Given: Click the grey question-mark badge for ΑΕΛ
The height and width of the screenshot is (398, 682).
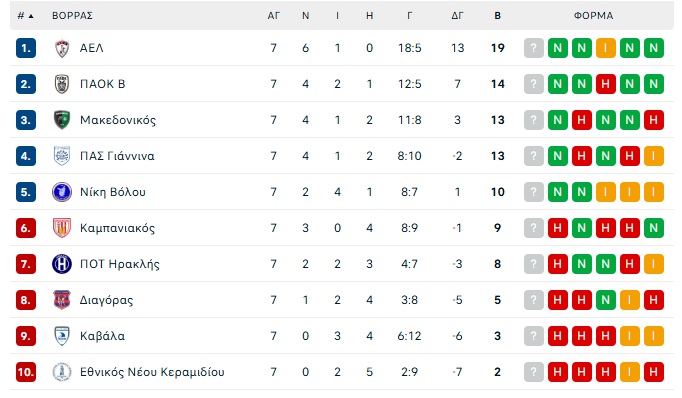Looking at the screenshot, I should click(534, 48).
